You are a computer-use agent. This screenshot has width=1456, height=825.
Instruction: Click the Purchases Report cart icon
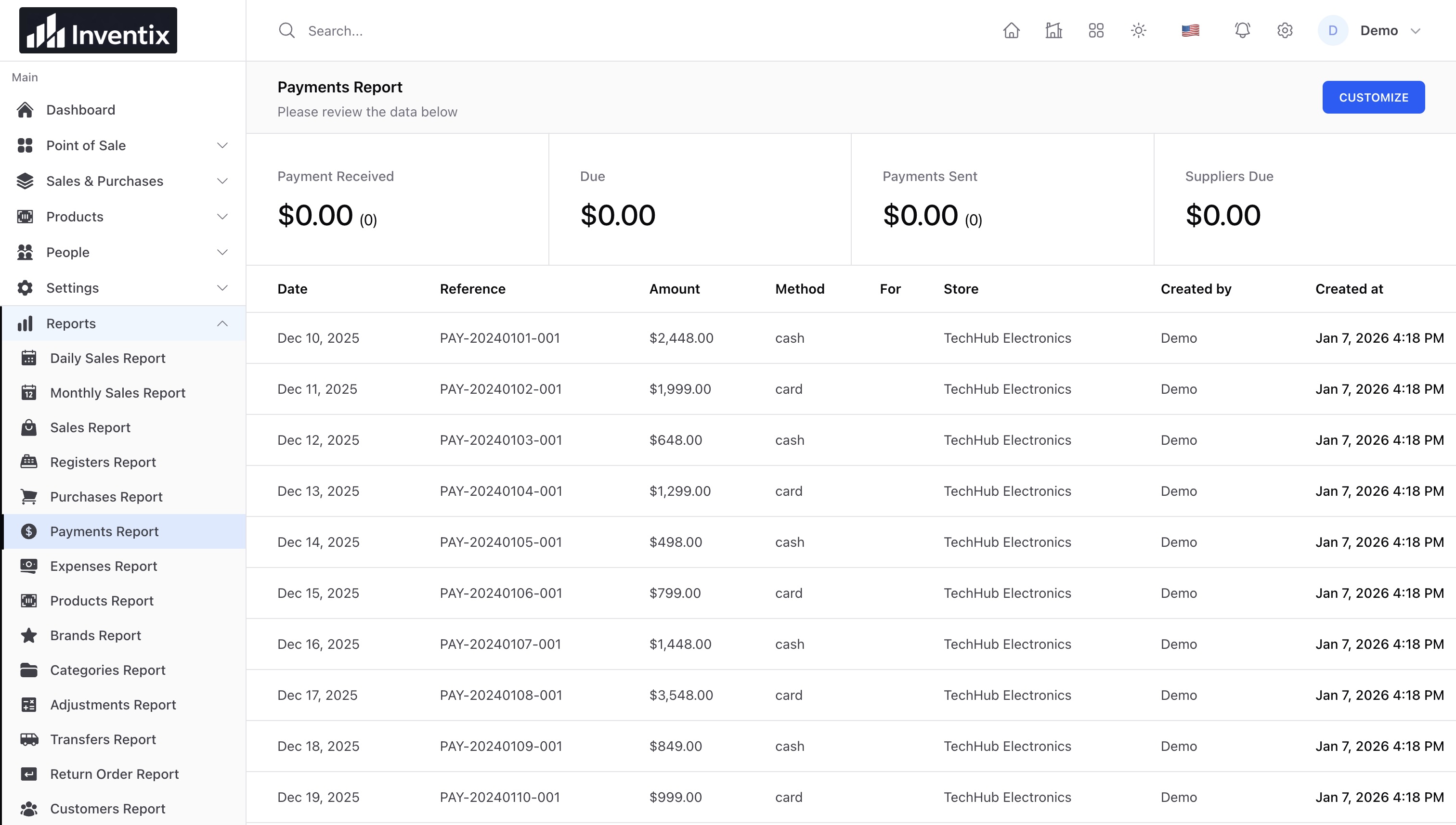[29, 497]
